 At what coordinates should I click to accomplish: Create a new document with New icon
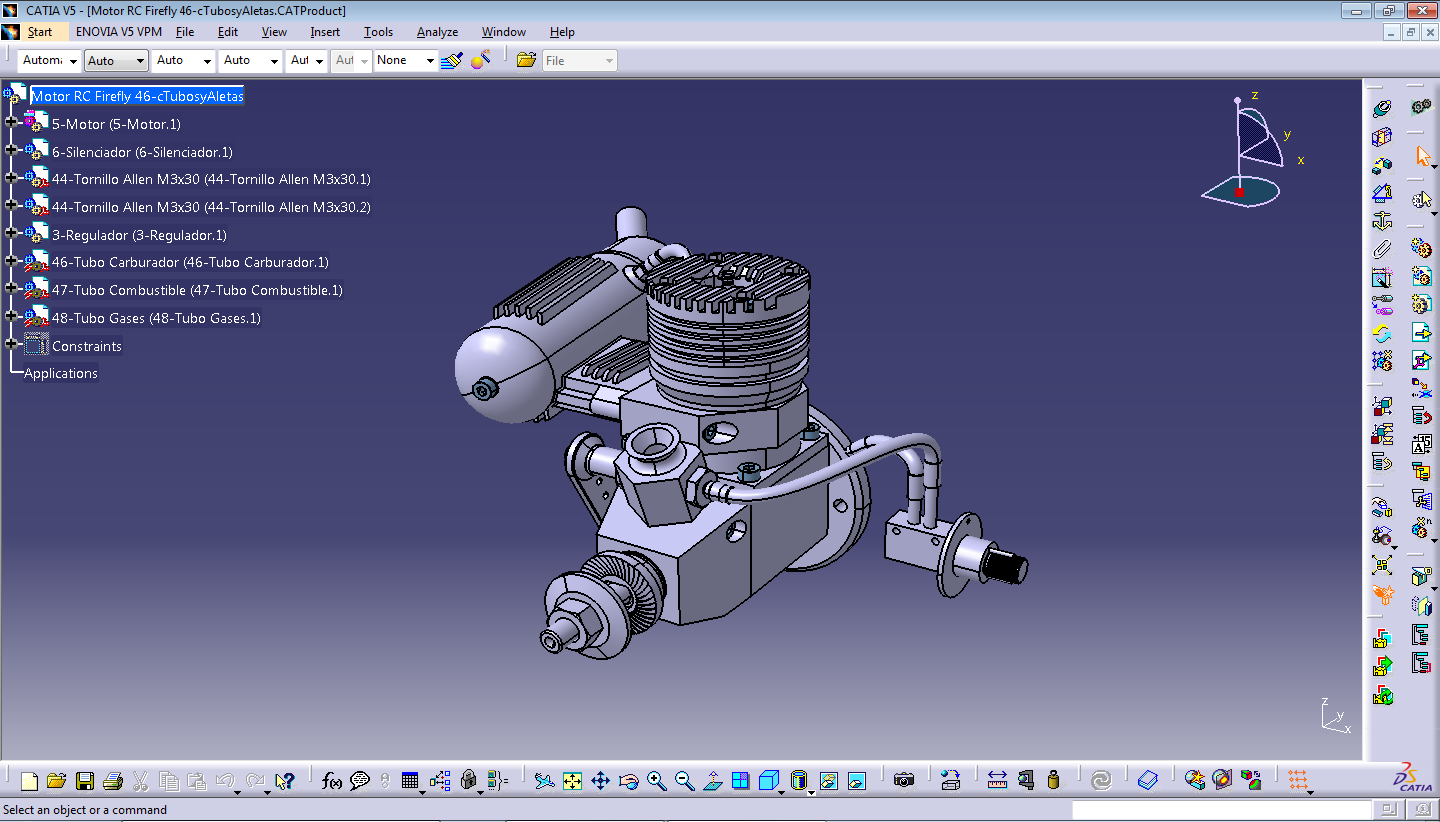coord(29,781)
